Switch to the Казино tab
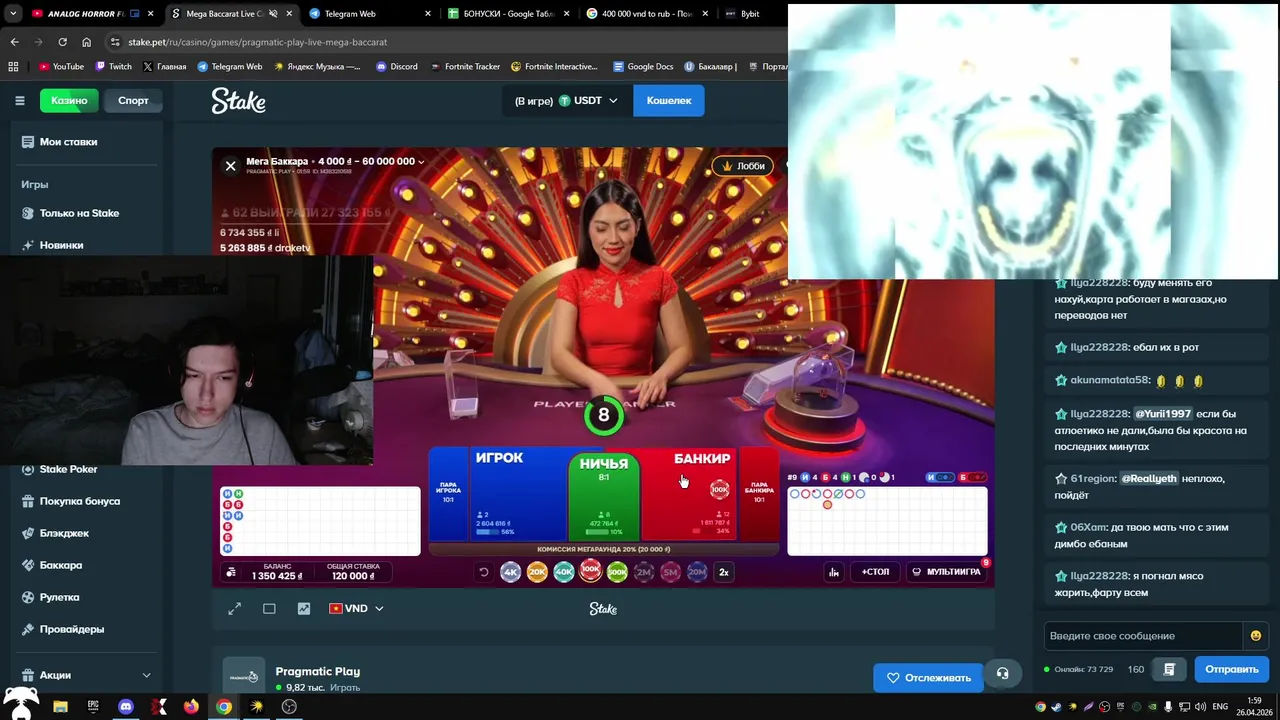The image size is (1280, 720). 69,100
